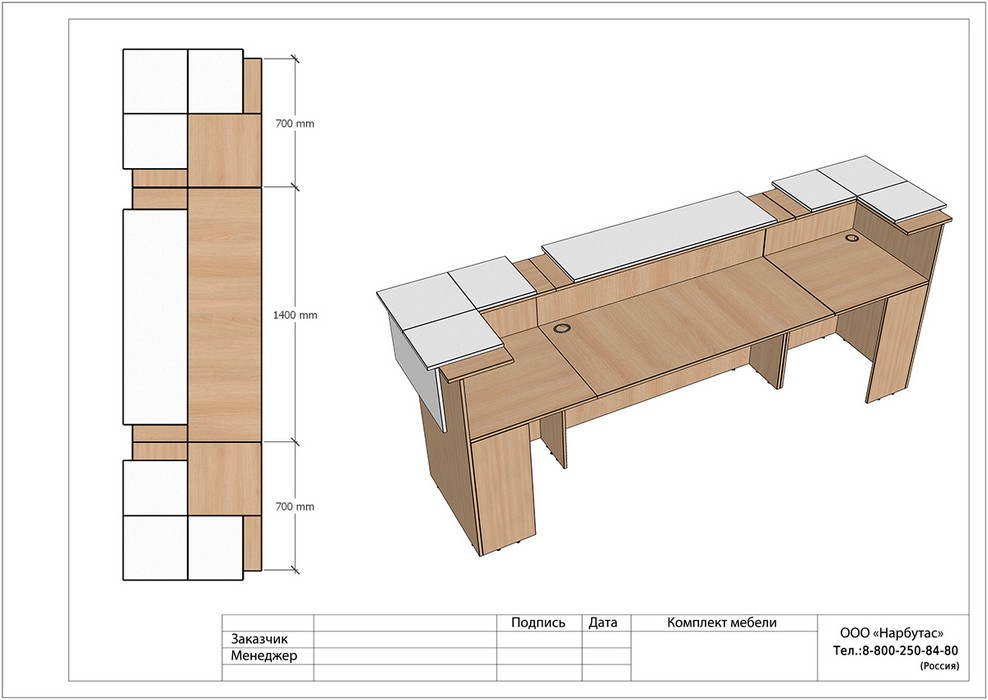This screenshot has width=988, height=700.
Task: Click the empty signature cell in the Заказчик row
Action: pos(538,639)
